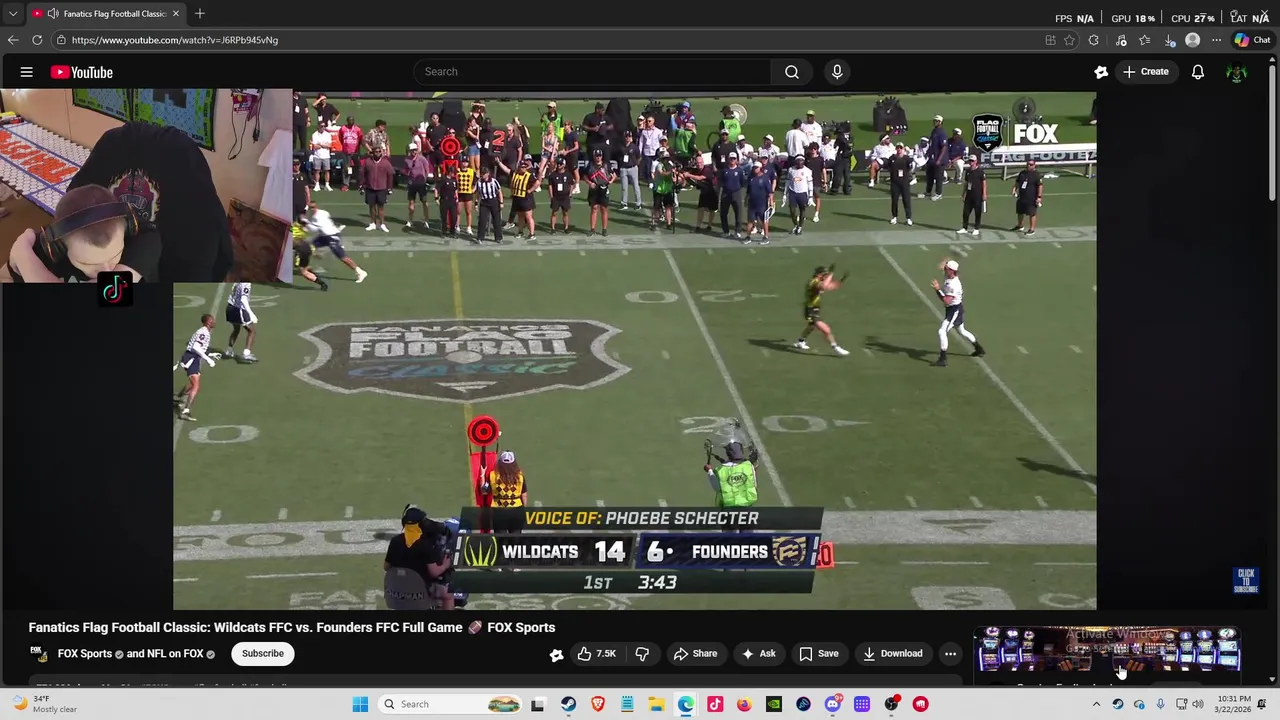This screenshot has height=720, width=1280.
Task: Save the video to a playlist
Action: click(x=819, y=654)
